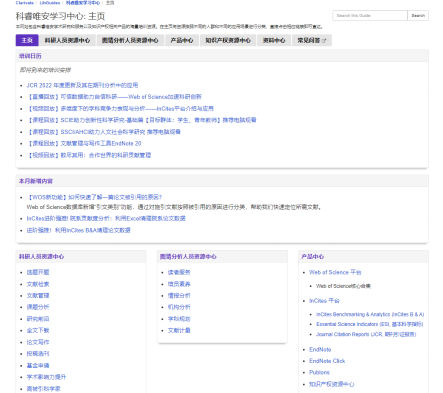Click the Search button

418,16
